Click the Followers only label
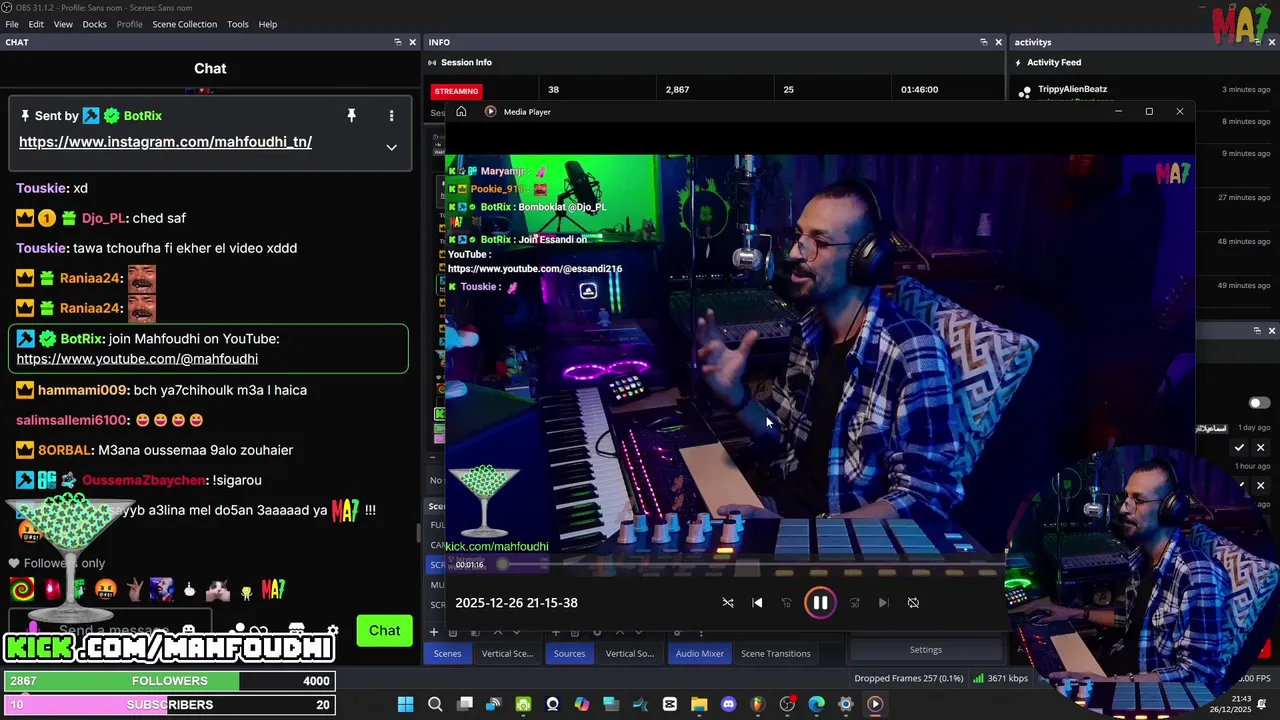Image resolution: width=1280 pixels, height=720 pixels. [64, 563]
